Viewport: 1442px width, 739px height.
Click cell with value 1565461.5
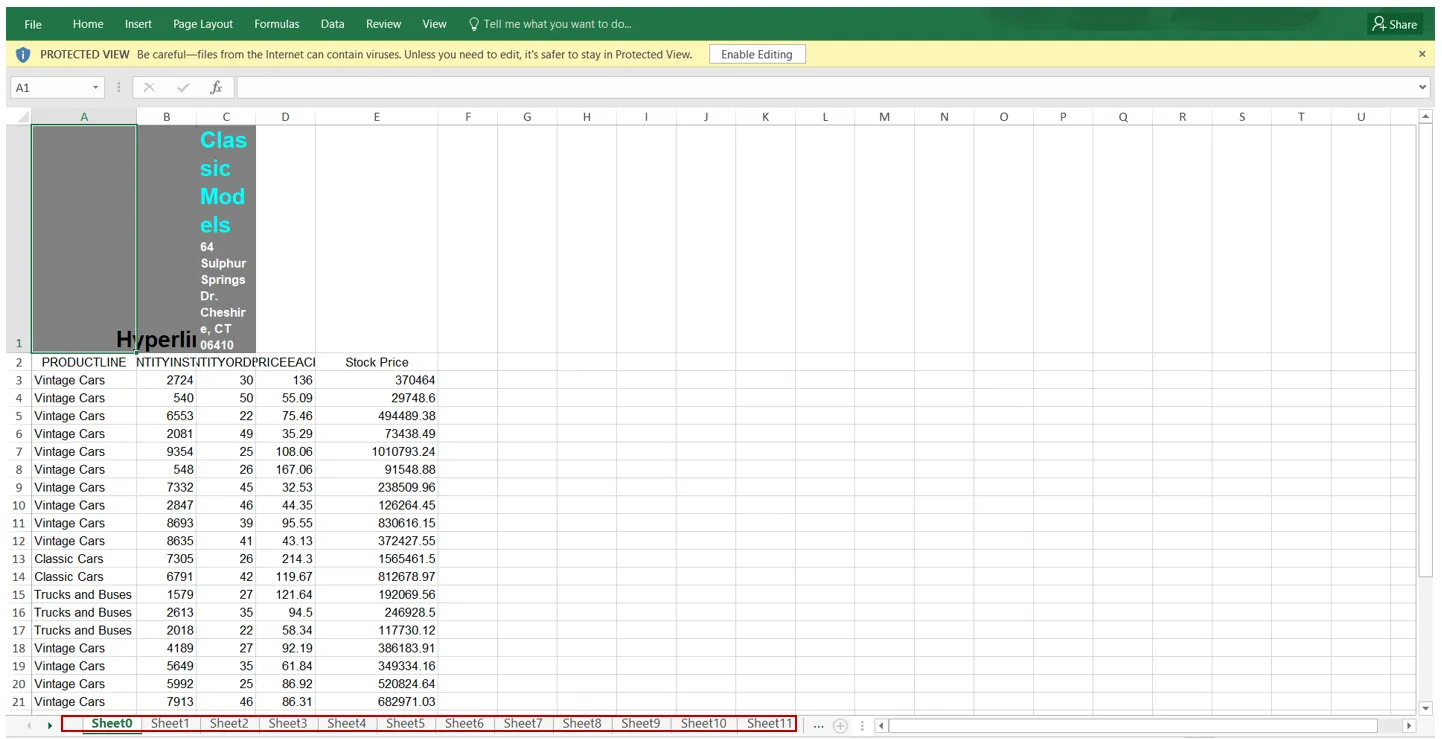pyautogui.click(x=377, y=559)
